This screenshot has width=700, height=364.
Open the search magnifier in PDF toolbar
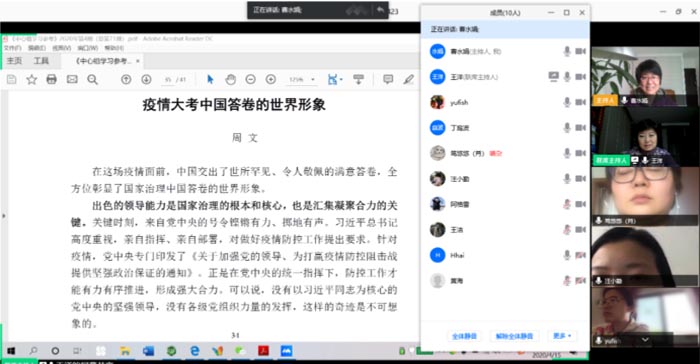point(92,79)
